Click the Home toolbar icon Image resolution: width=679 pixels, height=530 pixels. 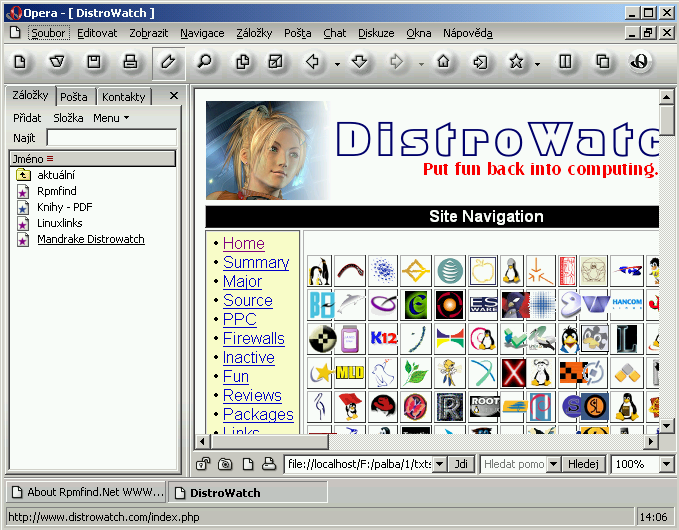point(443,62)
